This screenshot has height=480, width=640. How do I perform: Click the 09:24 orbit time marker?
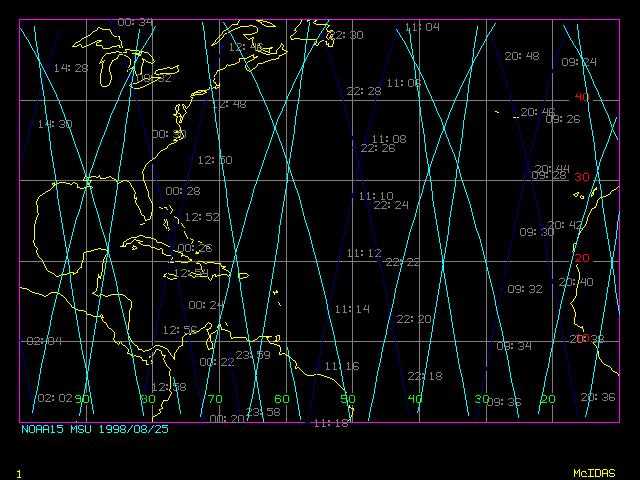pyautogui.click(x=579, y=62)
